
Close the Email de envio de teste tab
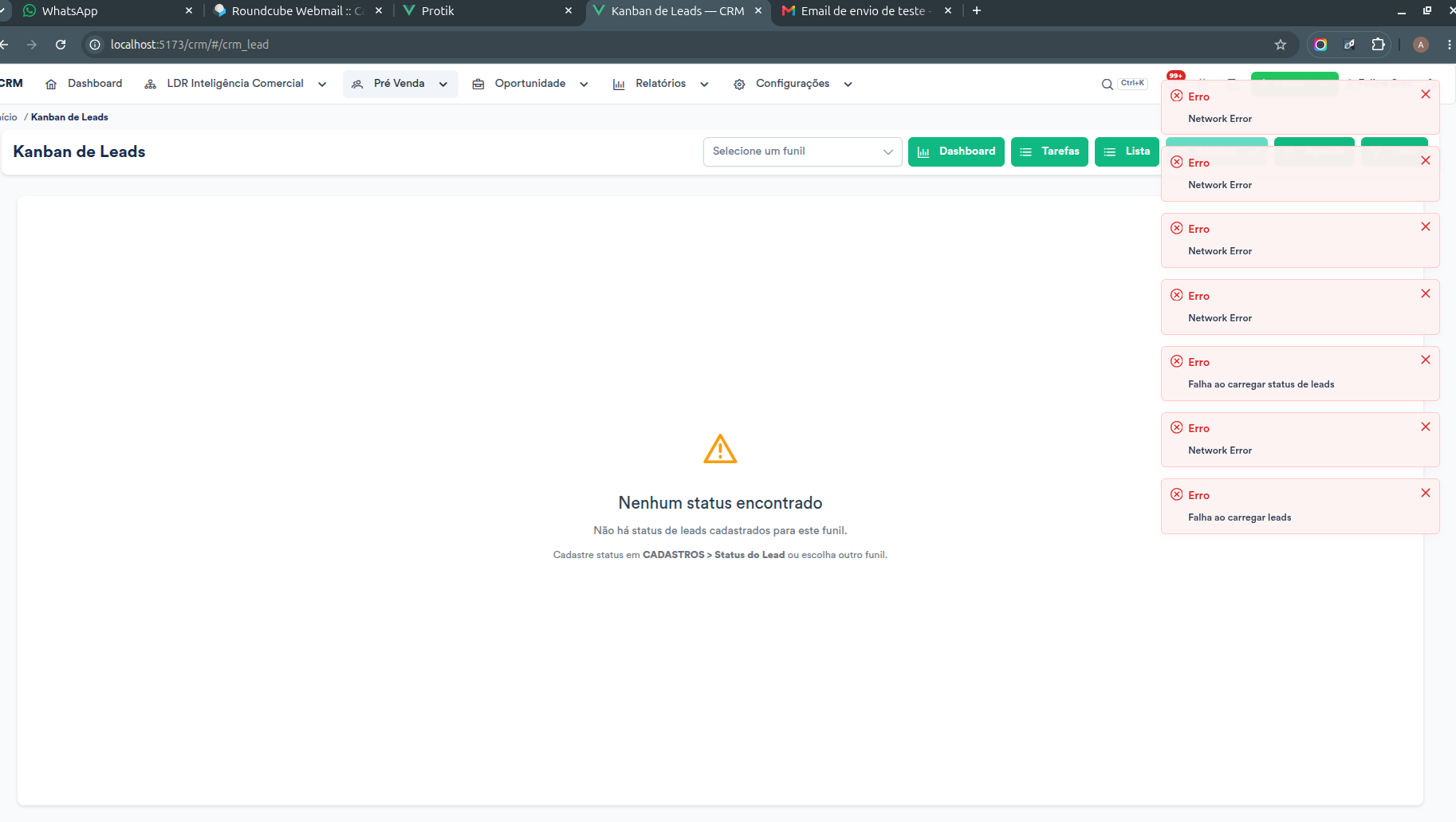pos(948,10)
